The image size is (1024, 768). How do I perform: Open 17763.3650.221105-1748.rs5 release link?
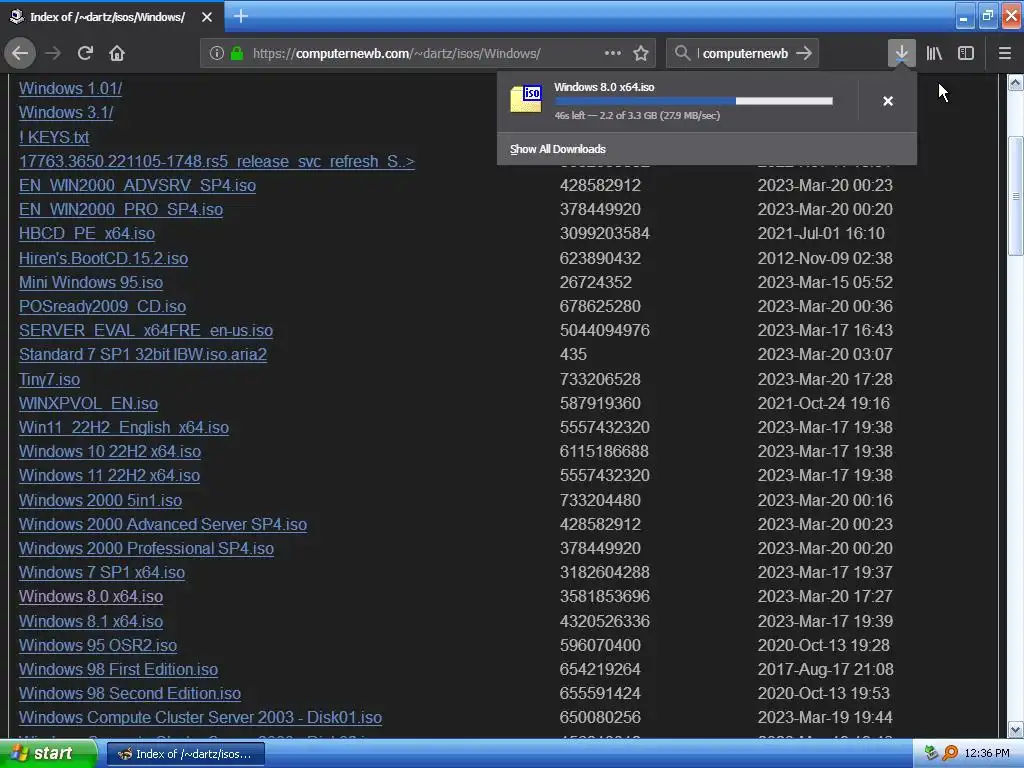pos(217,161)
